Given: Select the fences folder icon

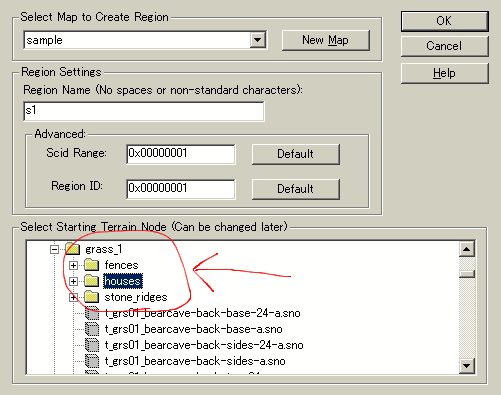Looking at the screenshot, I should (x=91, y=265).
